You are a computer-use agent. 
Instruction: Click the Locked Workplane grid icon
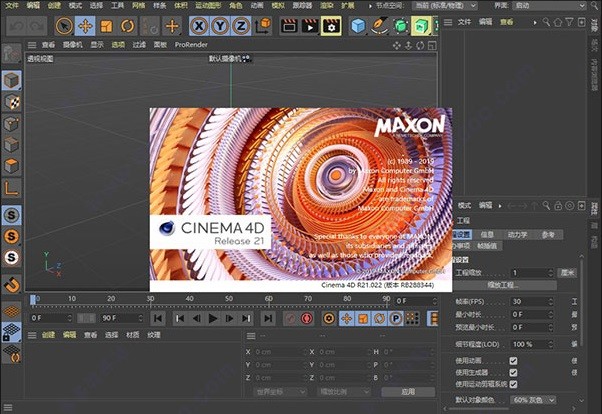pos(12,332)
